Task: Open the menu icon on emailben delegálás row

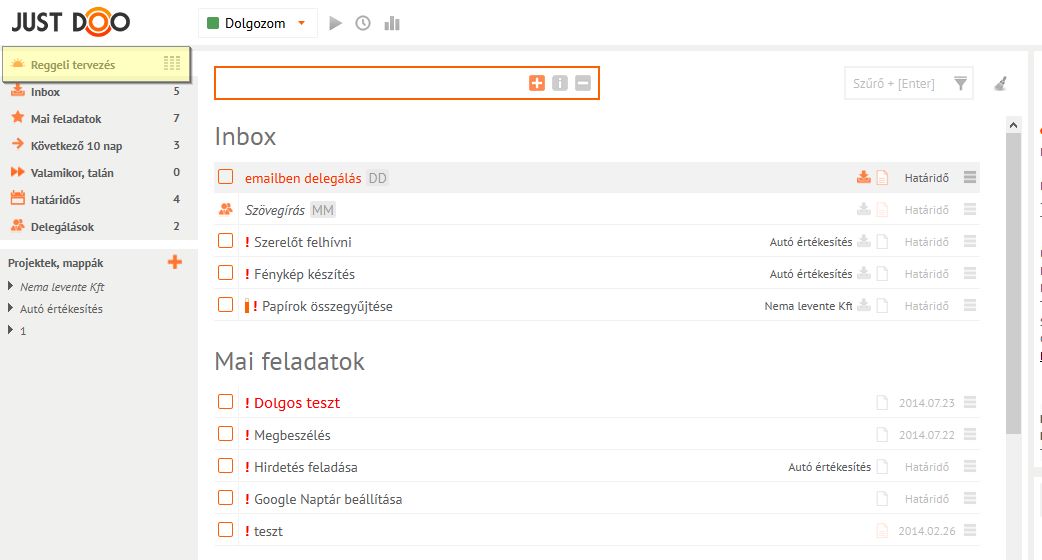Action: coord(970,177)
